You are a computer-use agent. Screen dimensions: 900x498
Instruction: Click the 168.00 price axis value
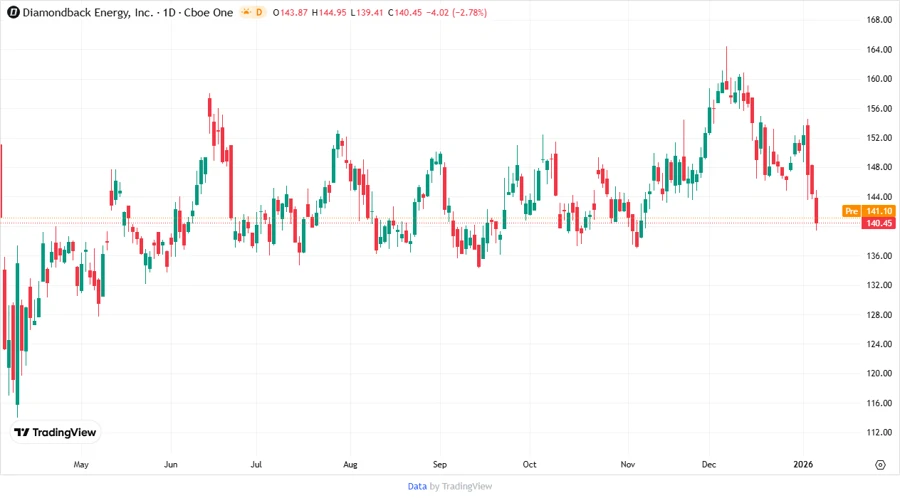[x=879, y=20]
